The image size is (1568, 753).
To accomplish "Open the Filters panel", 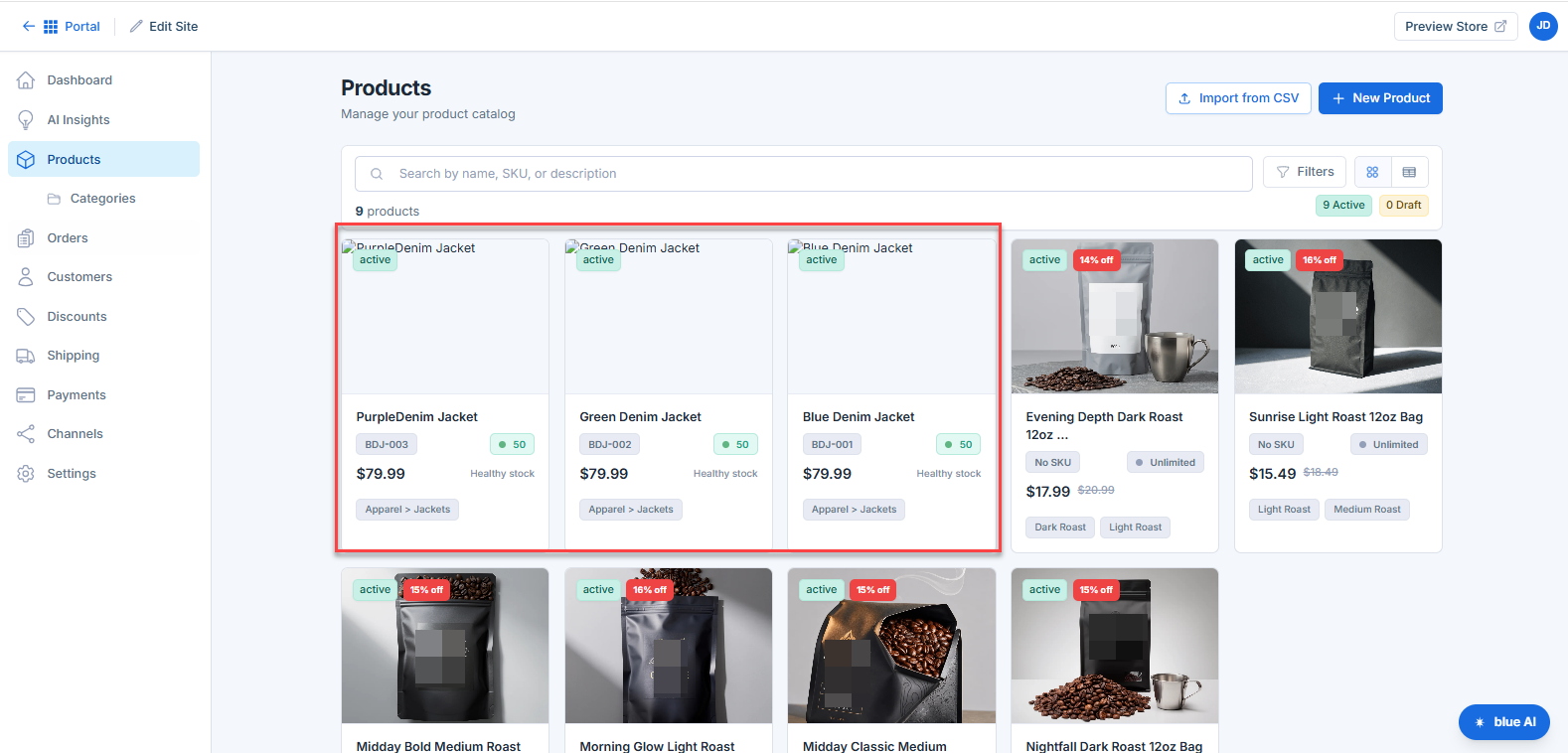I will [x=1305, y=172].
